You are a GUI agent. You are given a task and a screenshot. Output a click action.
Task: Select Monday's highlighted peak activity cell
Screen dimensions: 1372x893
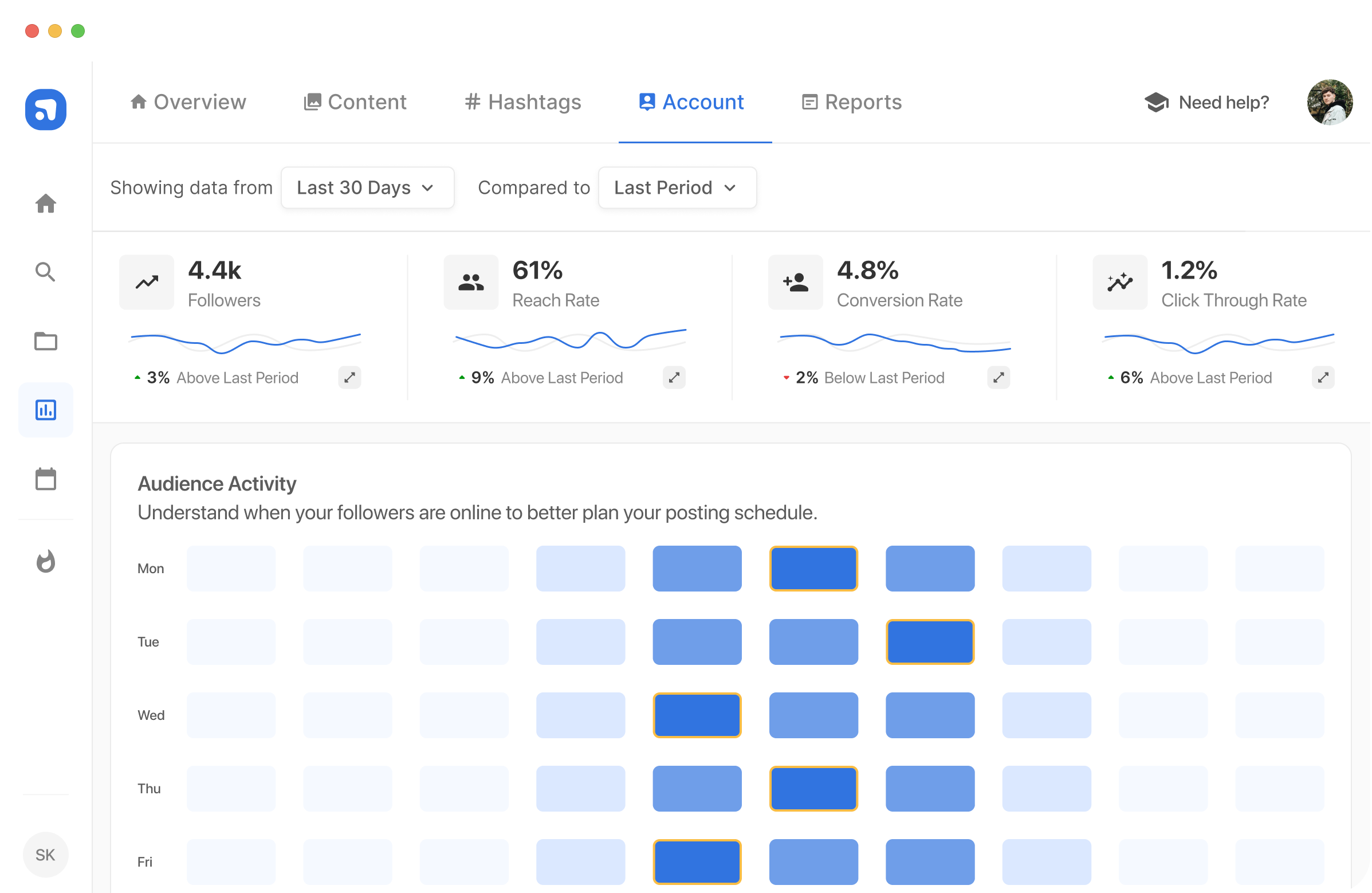[813, 568]
